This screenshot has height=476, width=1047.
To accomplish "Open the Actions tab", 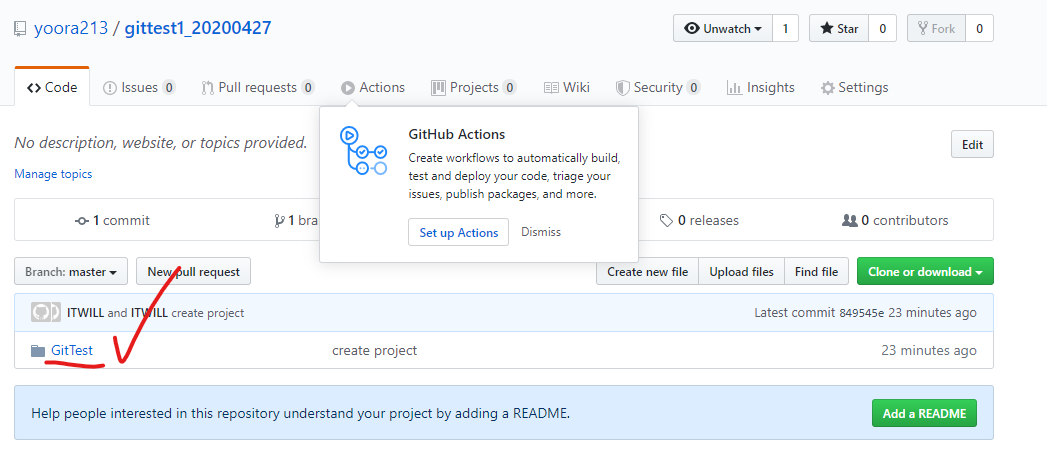I will pos(373,87).
